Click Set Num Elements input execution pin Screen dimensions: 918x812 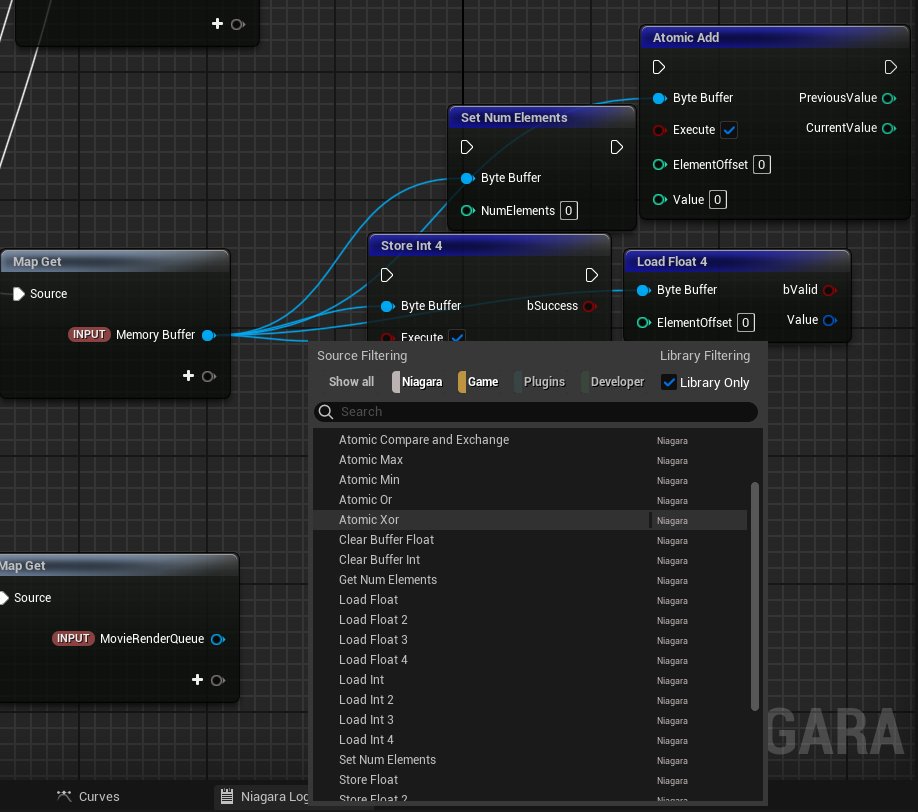coord(467,147)
